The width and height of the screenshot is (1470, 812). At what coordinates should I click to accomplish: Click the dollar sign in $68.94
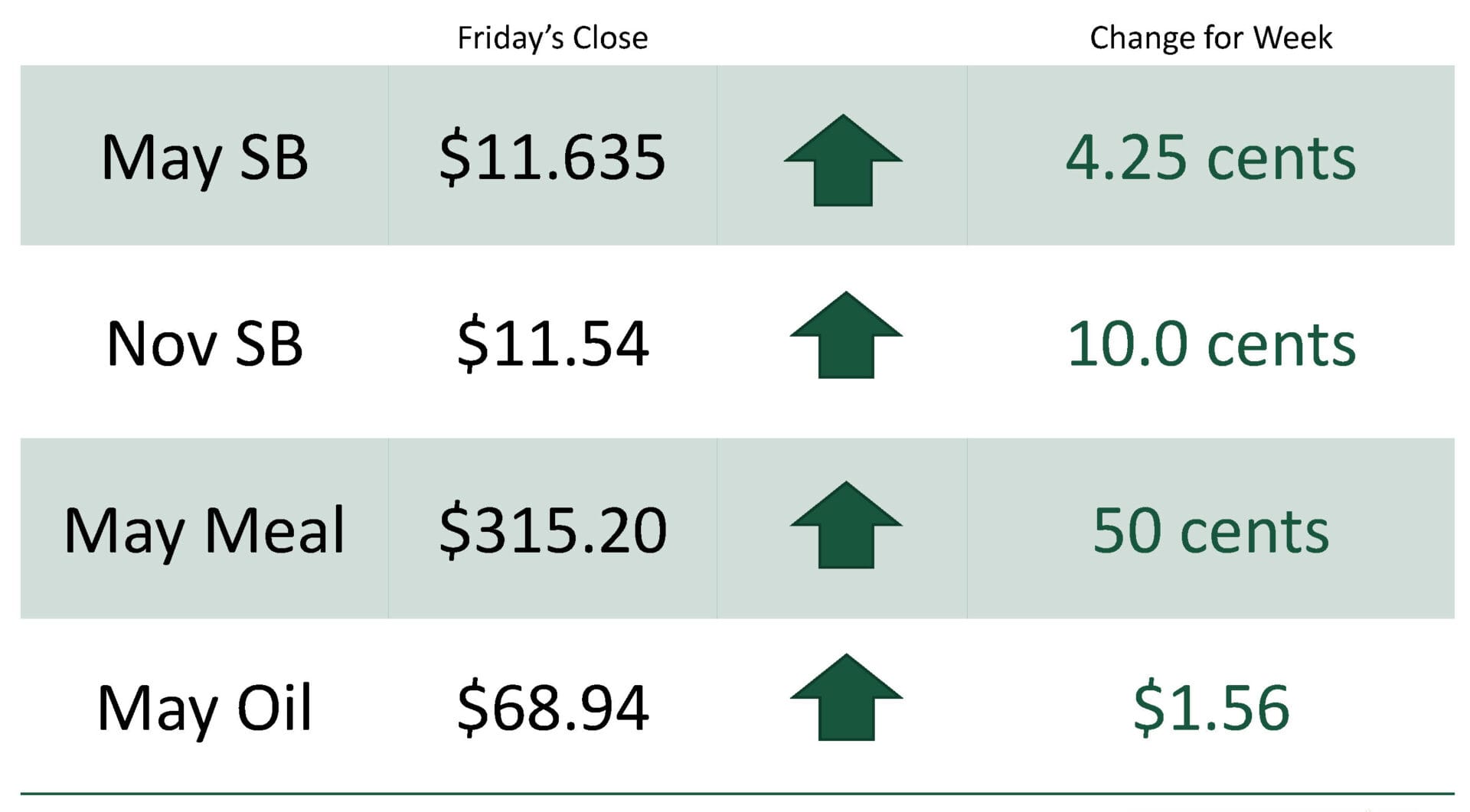coord(472,709)
